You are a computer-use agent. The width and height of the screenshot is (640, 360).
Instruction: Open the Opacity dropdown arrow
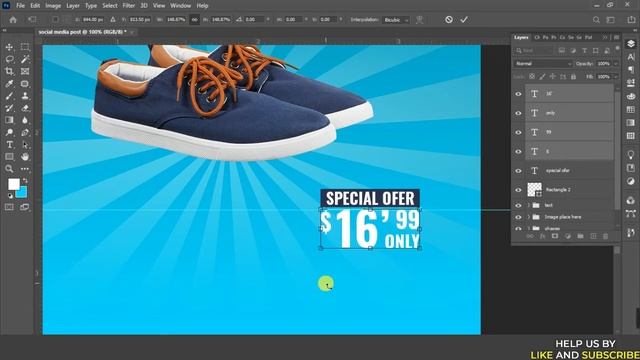[616, 64]
